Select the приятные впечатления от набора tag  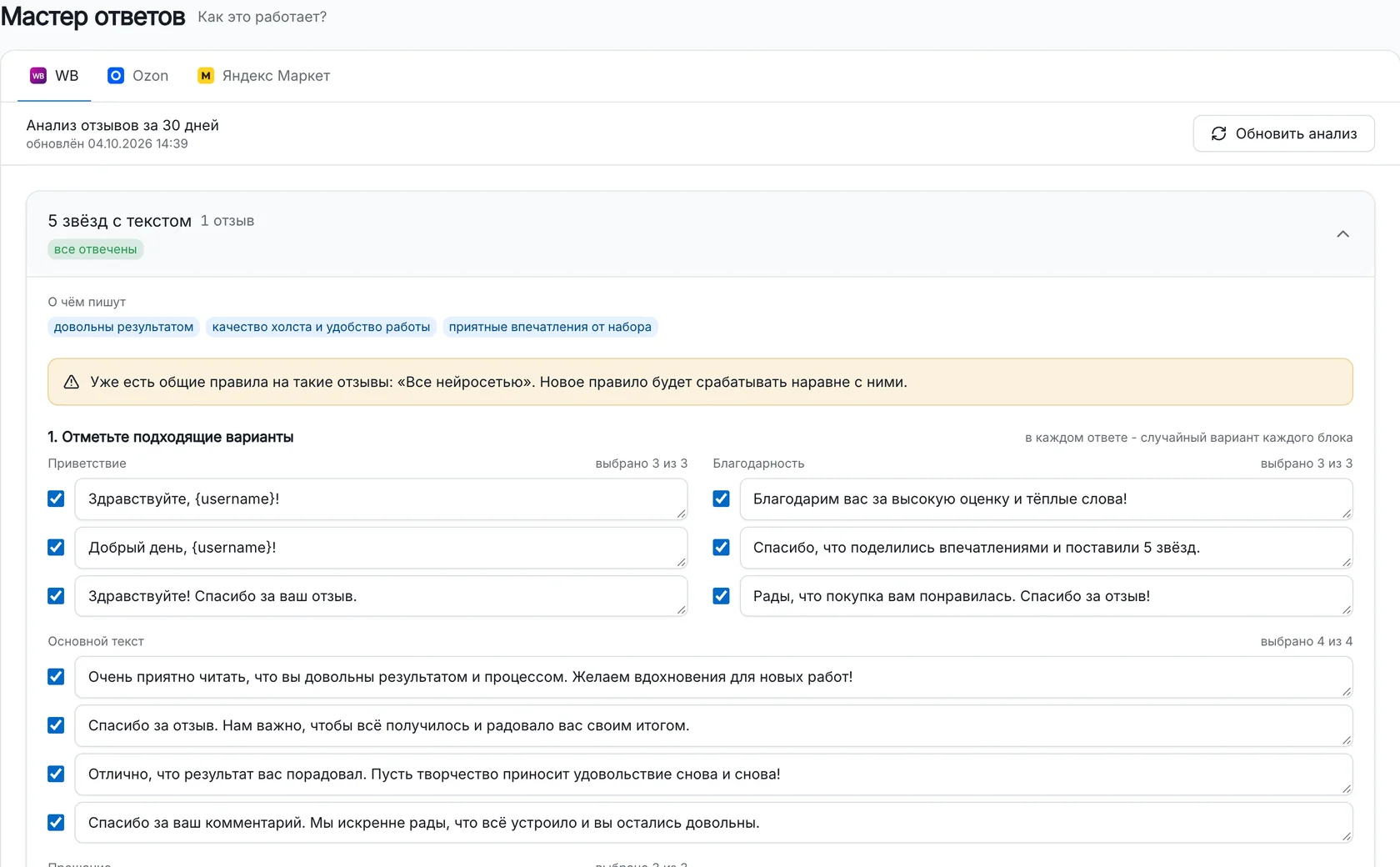tap(550, 327)
